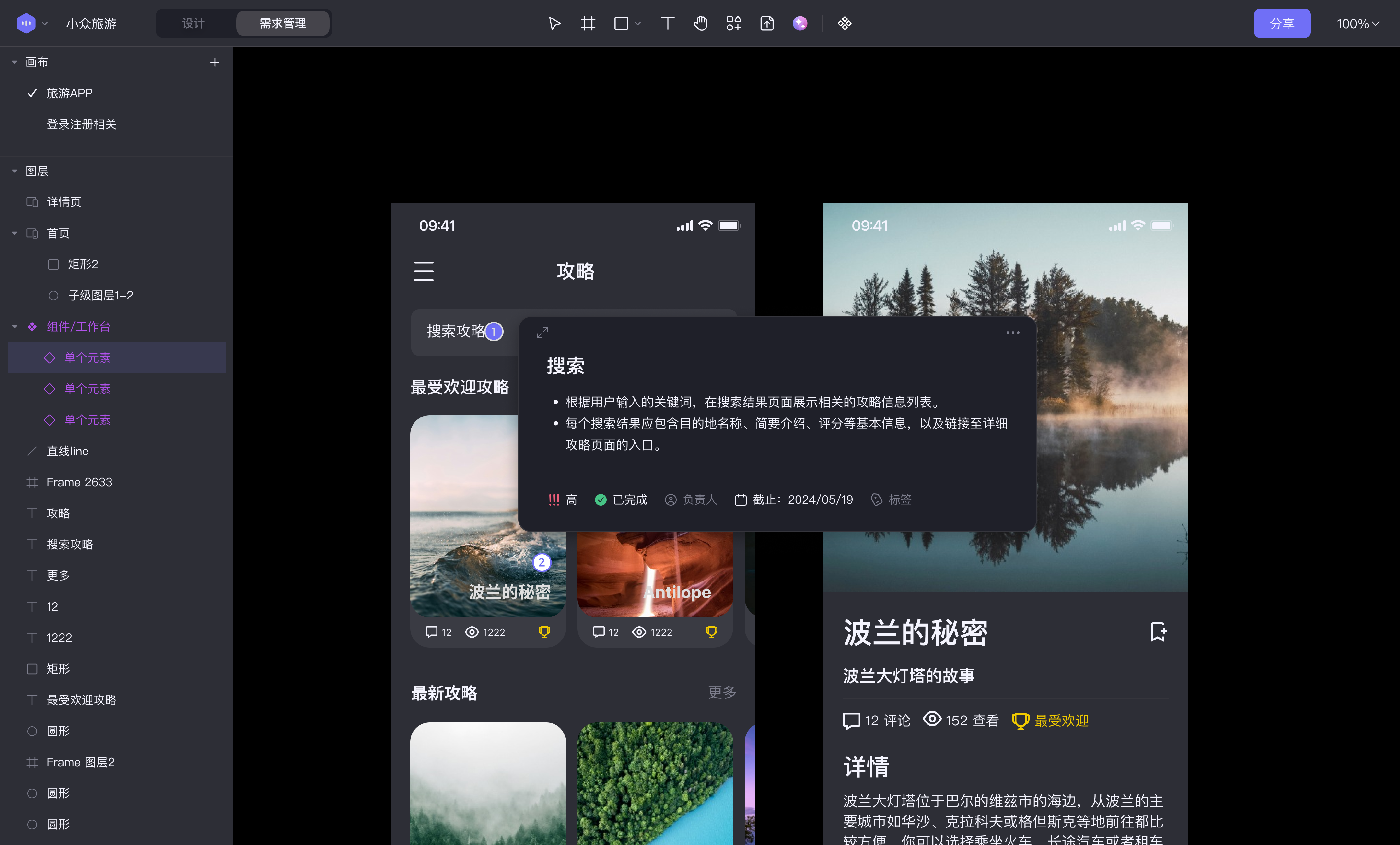This screenshot has height=845, width=1400.
Task: Click the views eye icon on 波兰的秘密 card
Action: (x=472, y=632)
